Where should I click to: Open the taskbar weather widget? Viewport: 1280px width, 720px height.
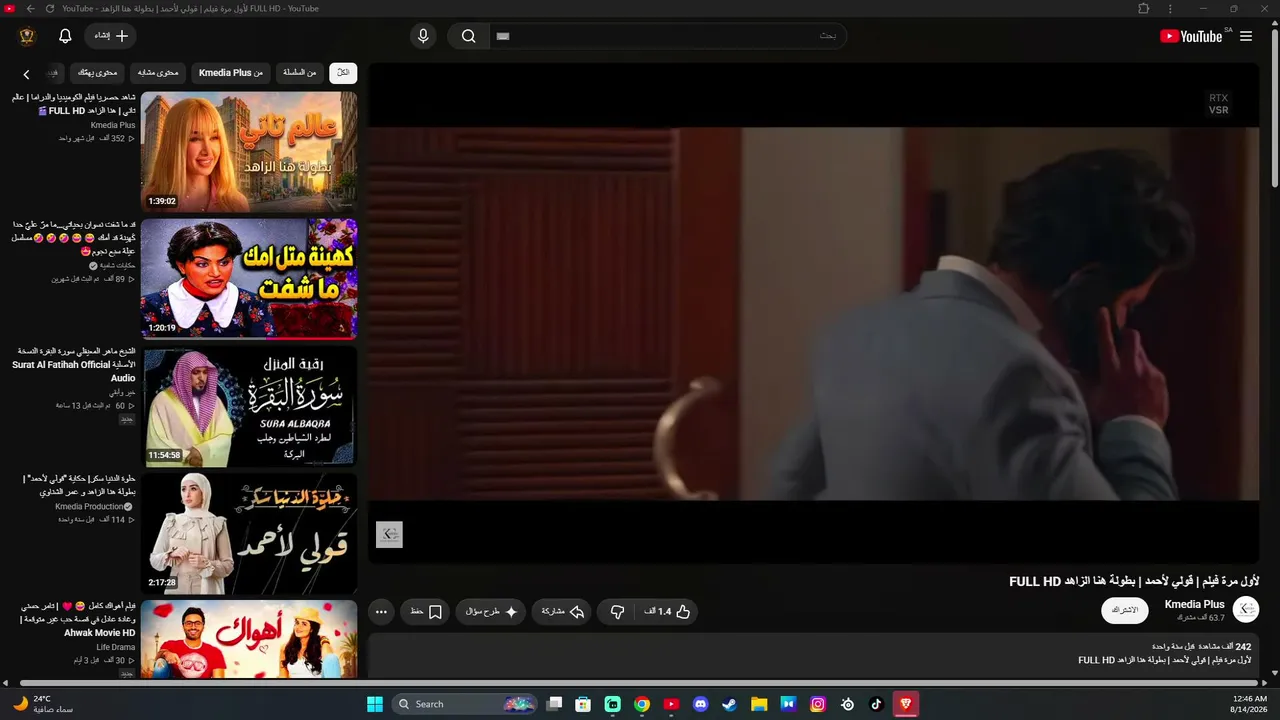(45, 704)
